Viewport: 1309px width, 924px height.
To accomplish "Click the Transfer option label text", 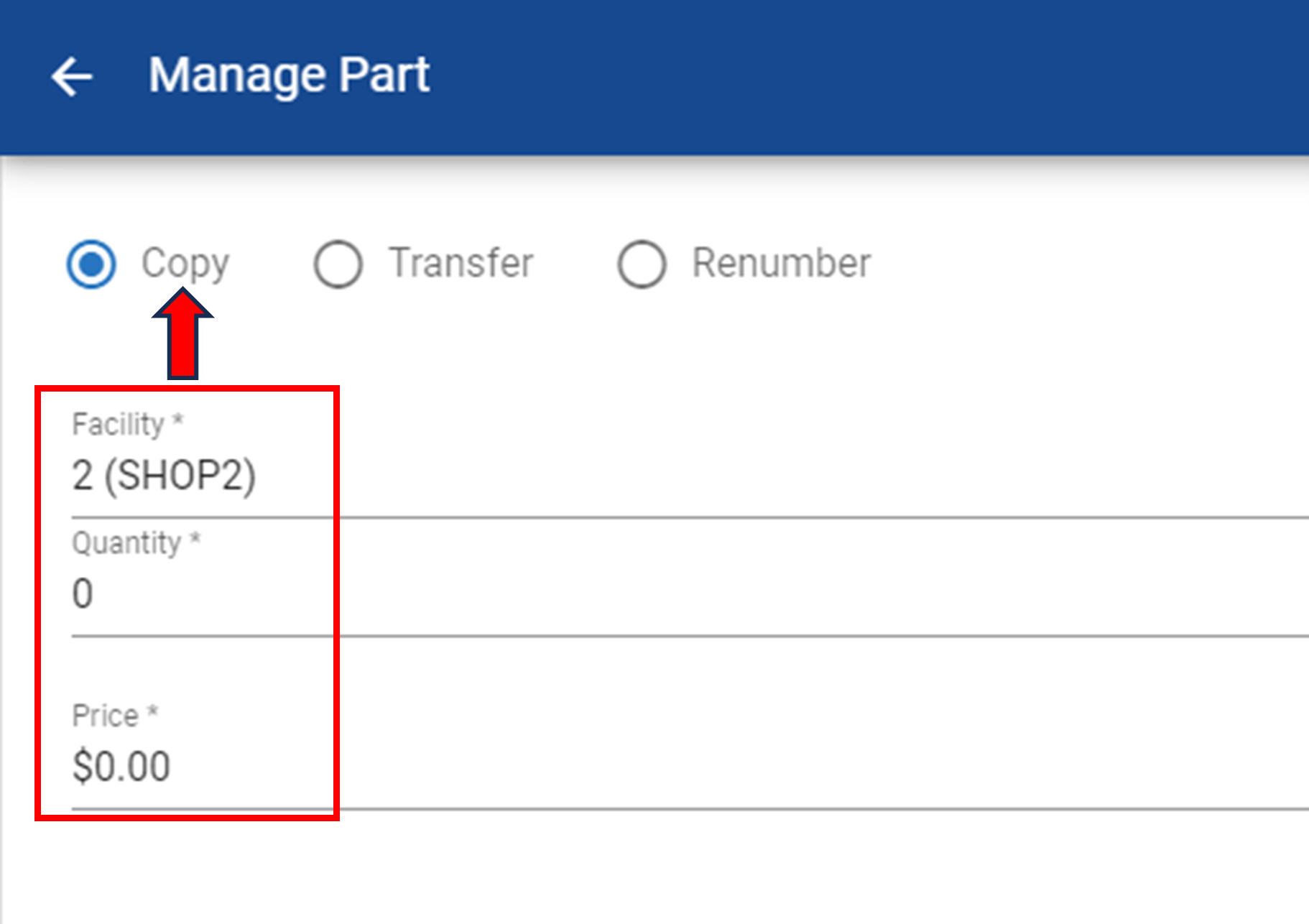I will [461, 263].
